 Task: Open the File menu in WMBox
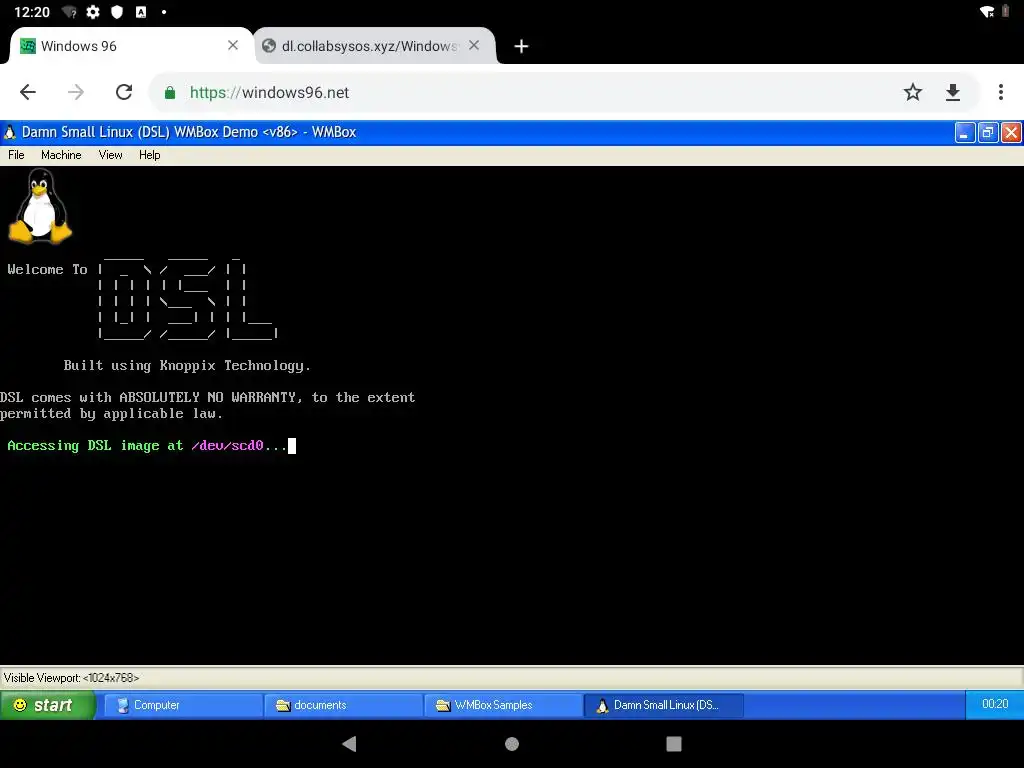tap(16, 155)
